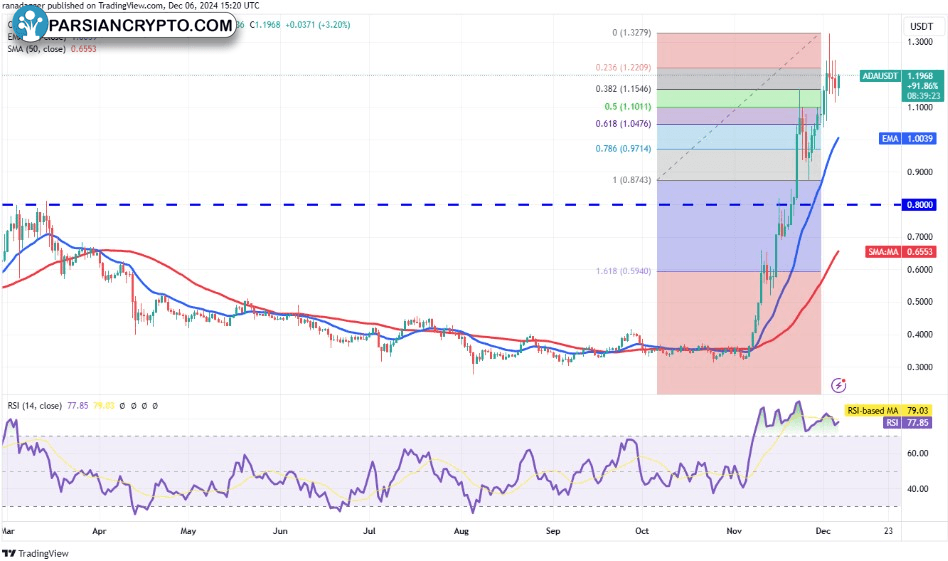Click the Dec 06, 2024 15:20 UTC timestamp

[214, 5]
